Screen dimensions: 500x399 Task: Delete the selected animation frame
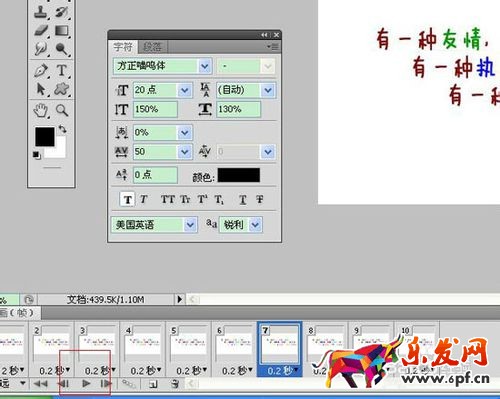pos(175,384)
